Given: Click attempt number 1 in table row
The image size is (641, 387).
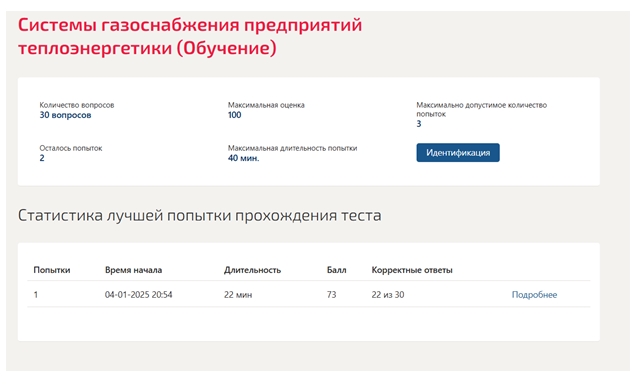Looking at the screenshot, I should pos(36,295).
